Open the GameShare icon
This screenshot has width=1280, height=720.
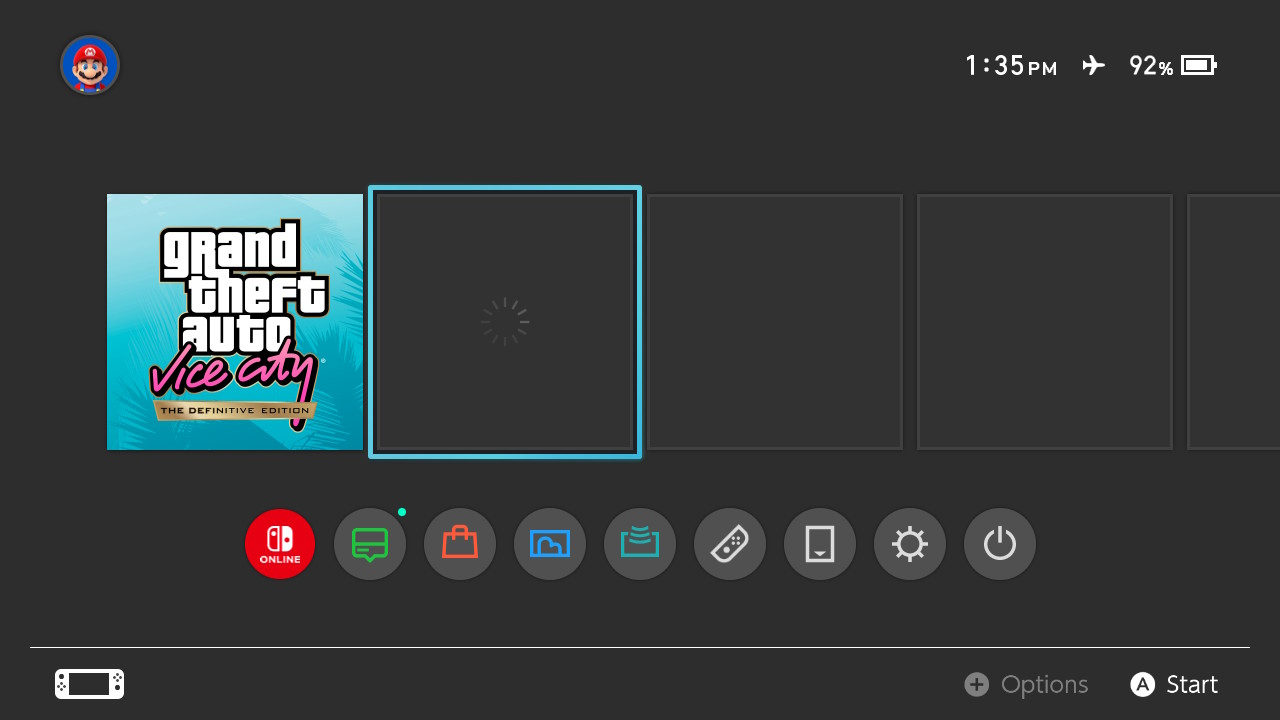tap(640, 544)
